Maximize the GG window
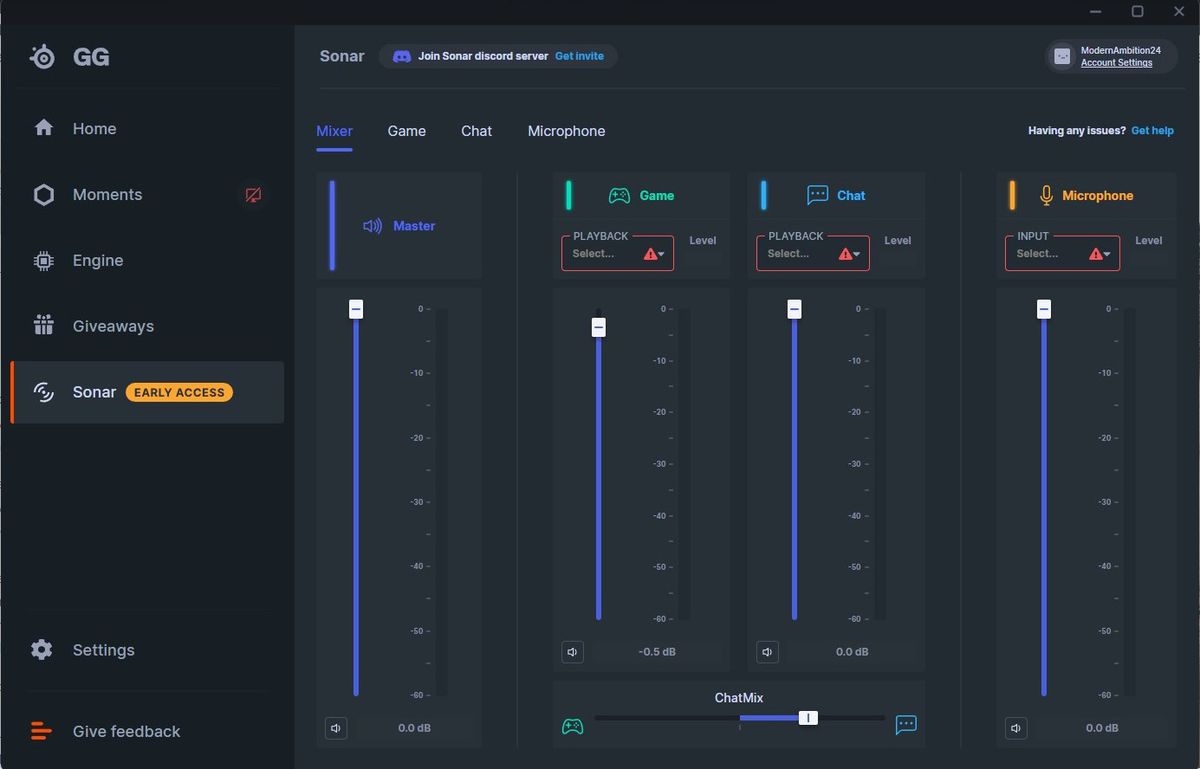This screenshot has width=1200, height=769. 1137,11
